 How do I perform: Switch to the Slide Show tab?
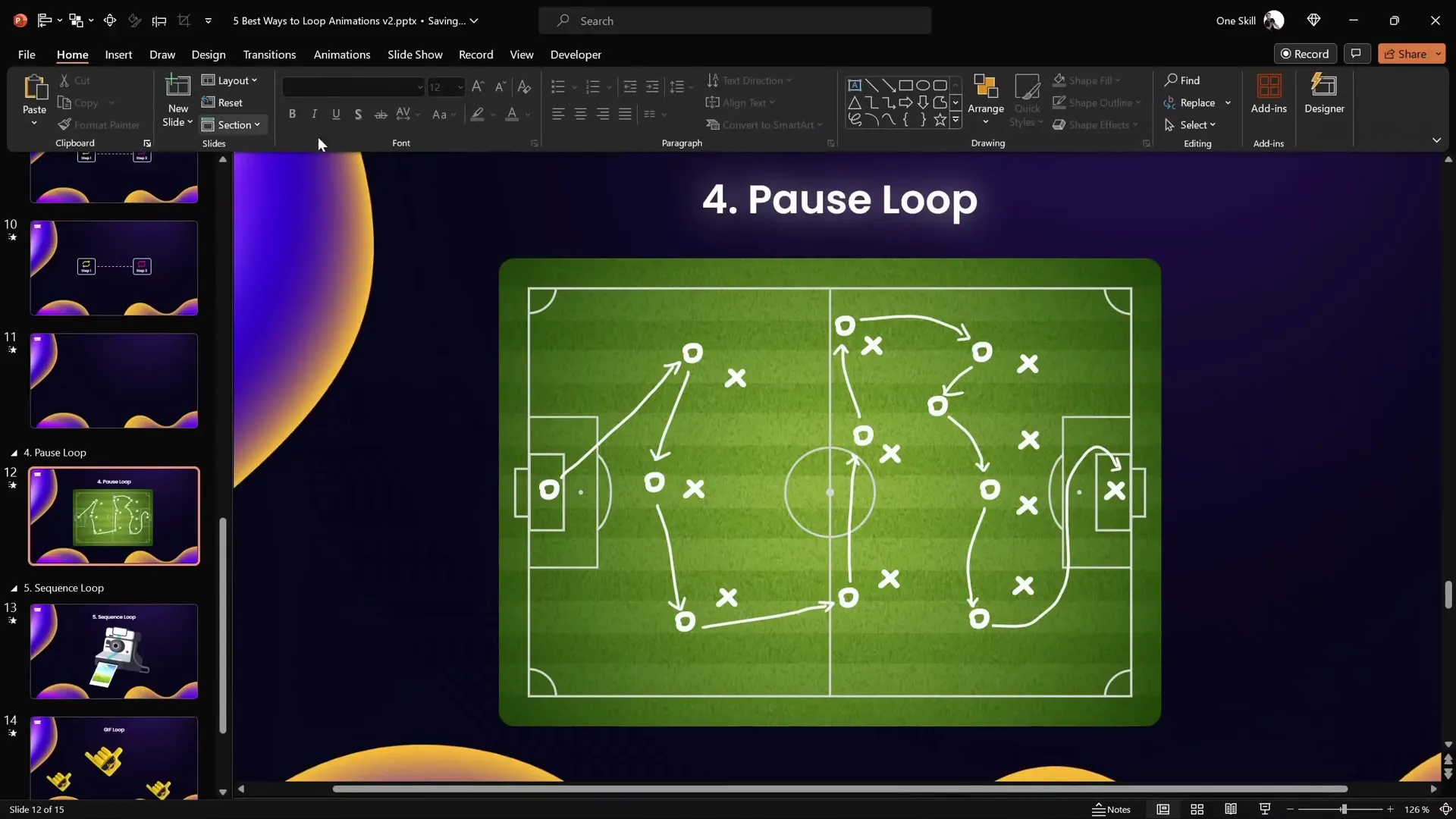(415, 55)
